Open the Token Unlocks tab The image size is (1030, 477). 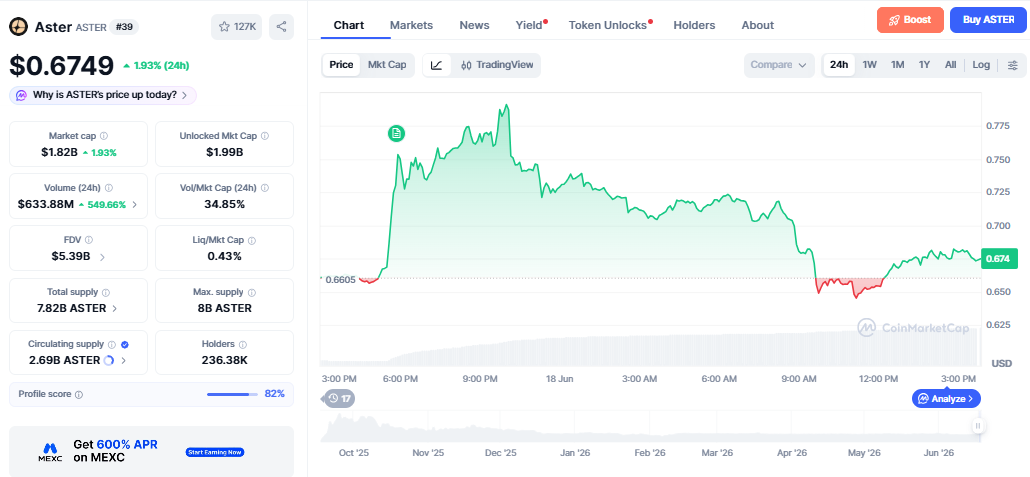(x=610, y=25)
